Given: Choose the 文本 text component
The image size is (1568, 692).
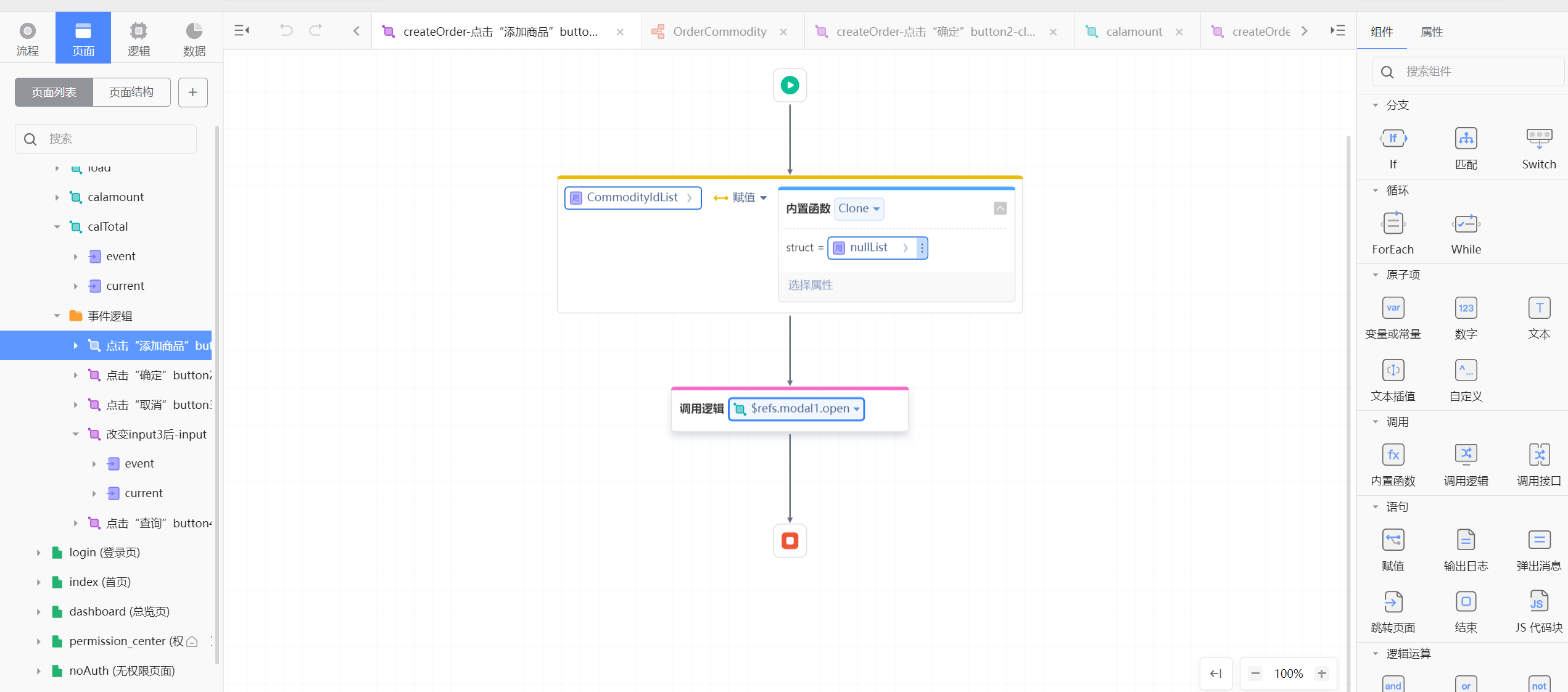Looking at the screenshot, I should pyautogui.click(x=1539, y=318).
